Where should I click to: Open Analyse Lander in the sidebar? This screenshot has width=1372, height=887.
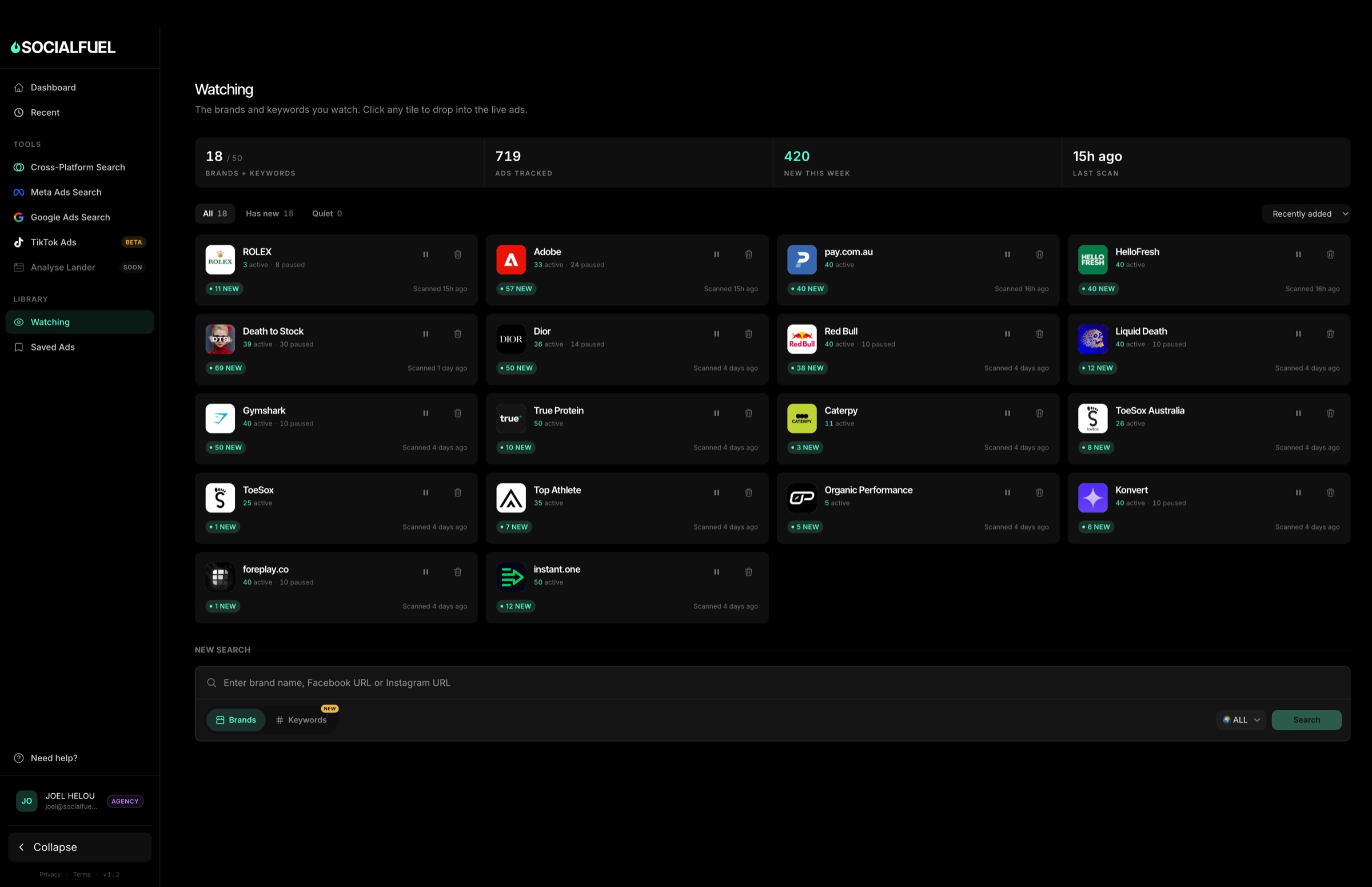click(79, 268)
